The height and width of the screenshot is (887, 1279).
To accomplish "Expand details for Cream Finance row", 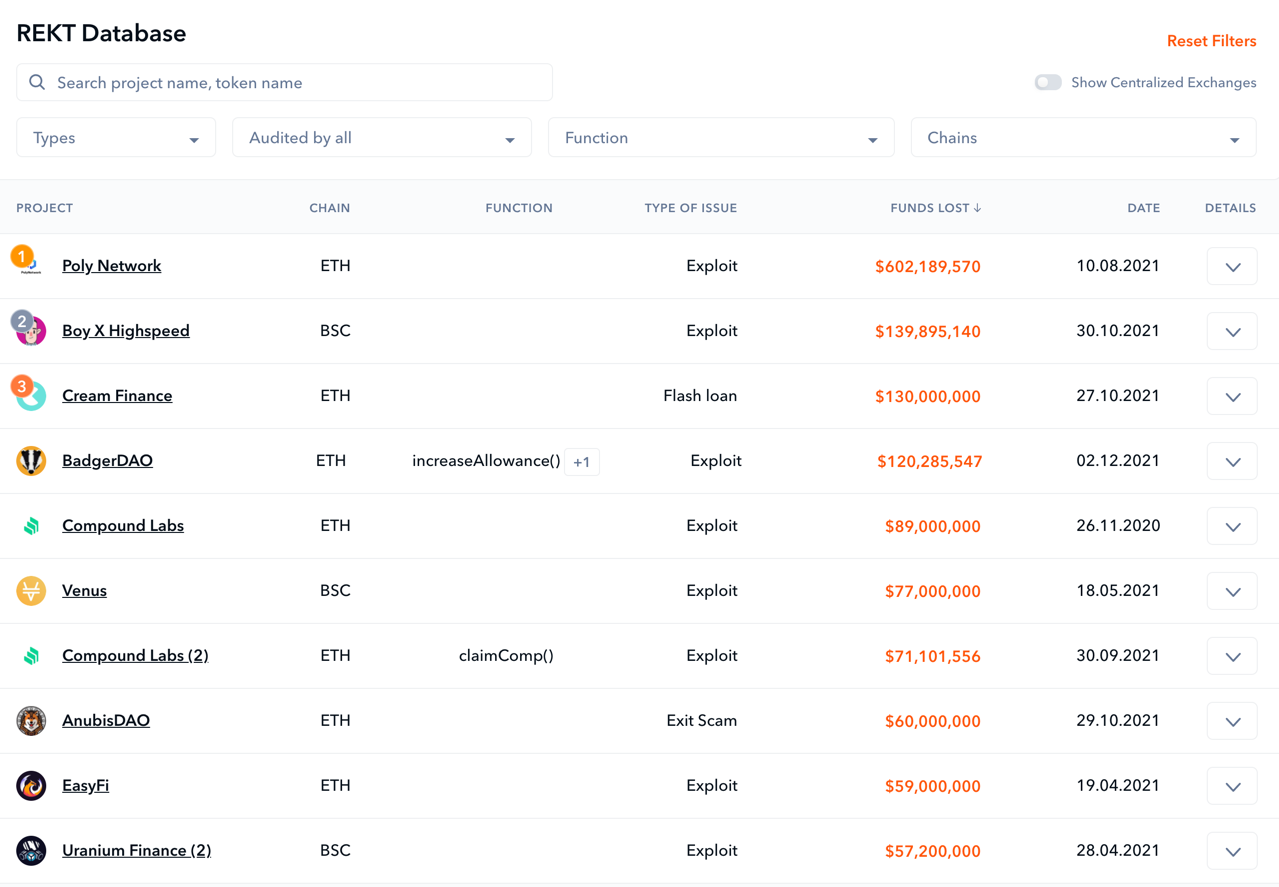I will pos(1232,397).
